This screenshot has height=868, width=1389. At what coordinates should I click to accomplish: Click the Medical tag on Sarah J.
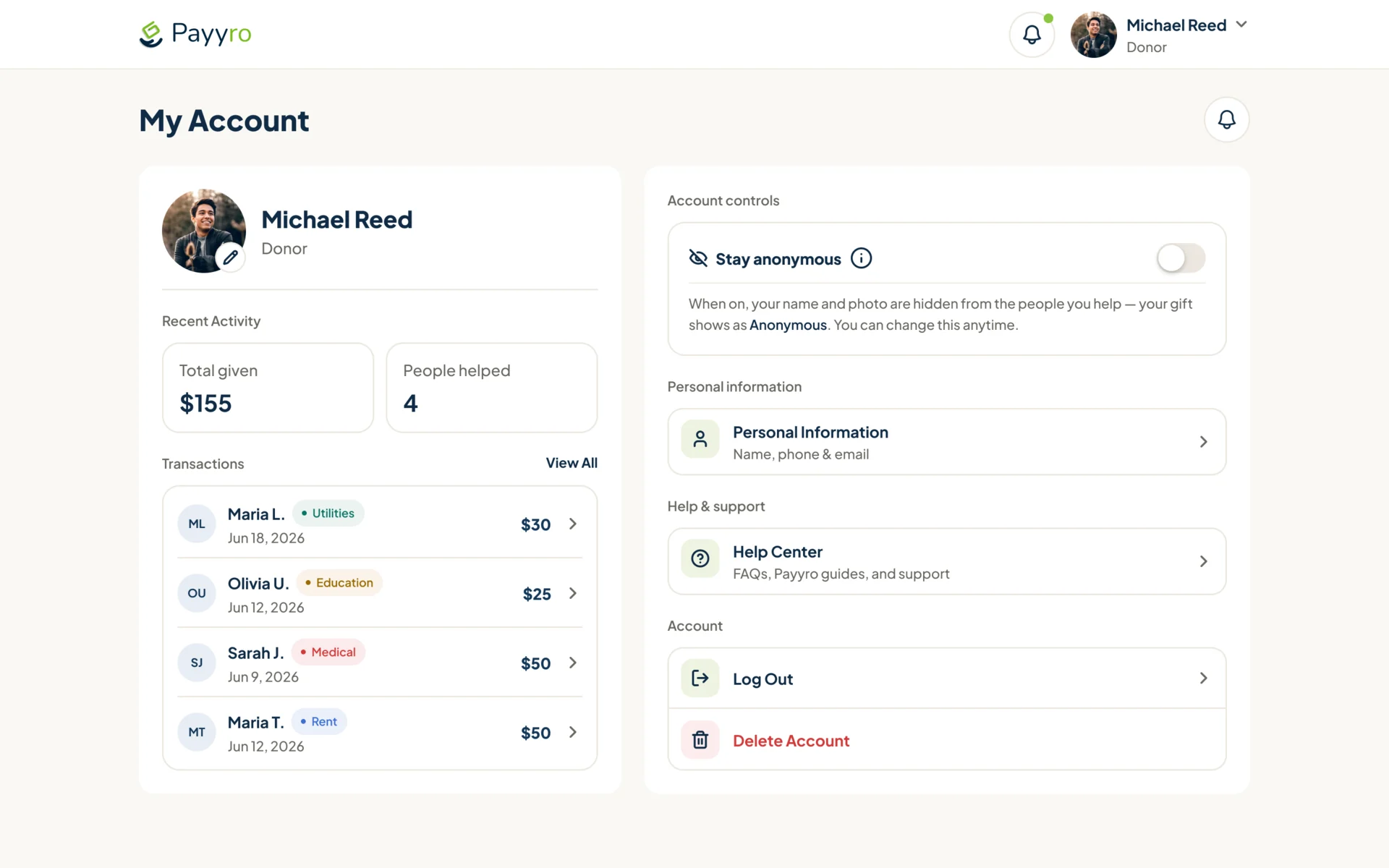coord(328,652)
